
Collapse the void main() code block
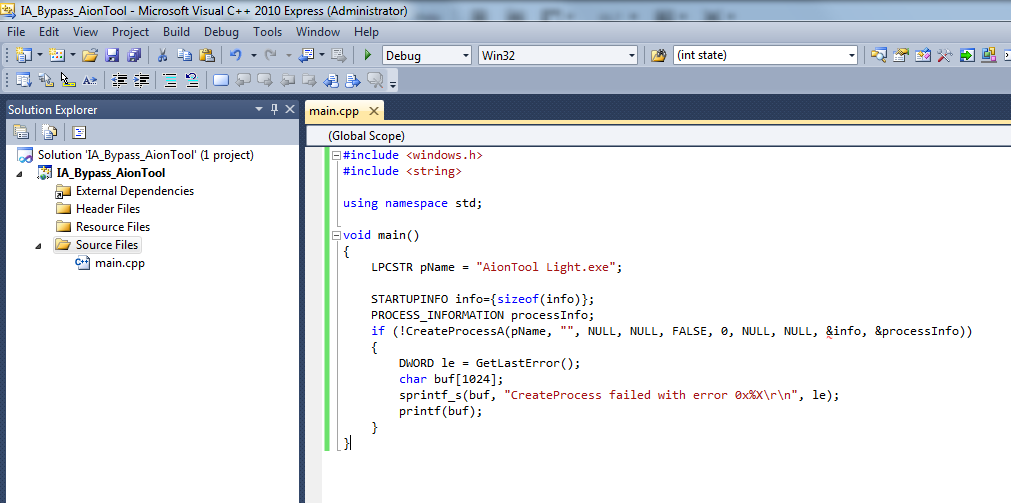pyautogui.click(x=336, y=235)
